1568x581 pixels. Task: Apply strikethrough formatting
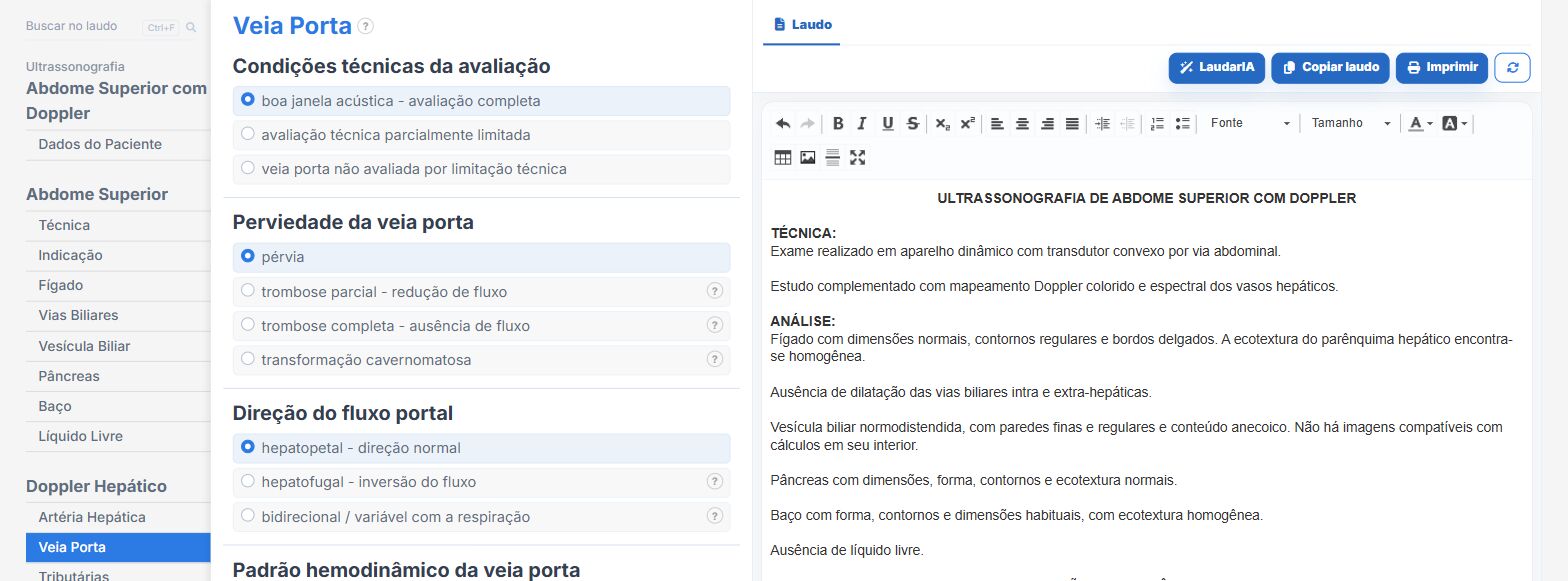(x=912, y=123)
